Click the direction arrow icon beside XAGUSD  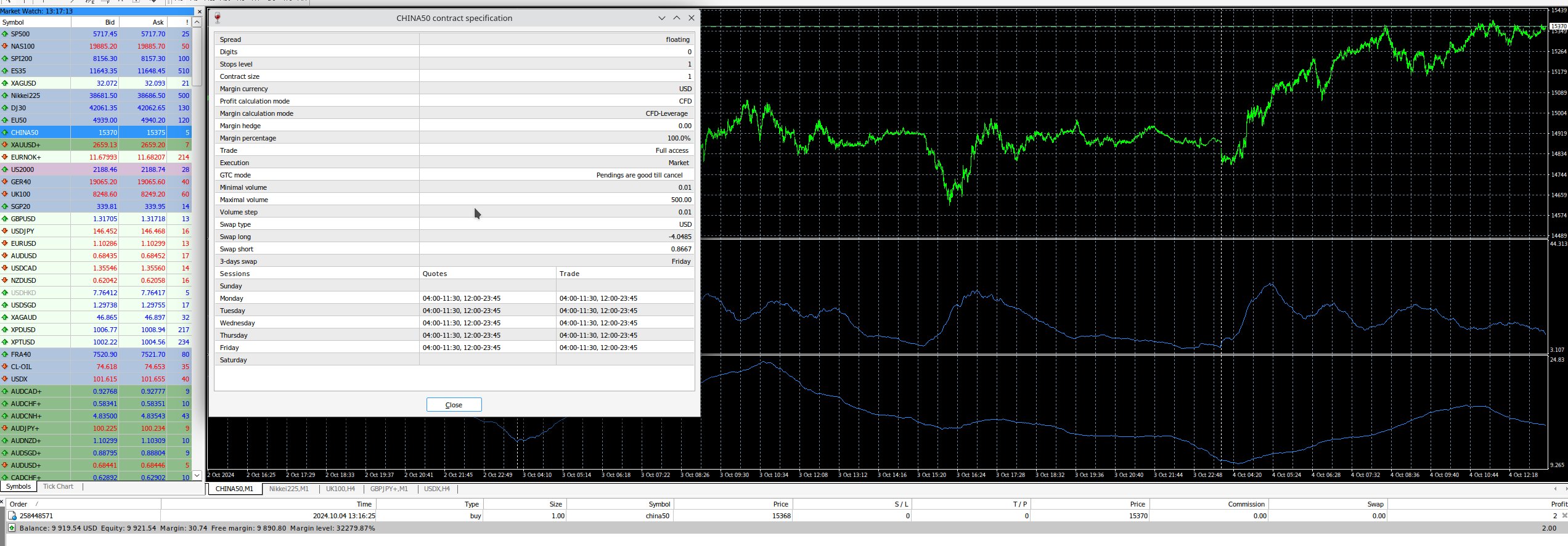pos(5,83)
